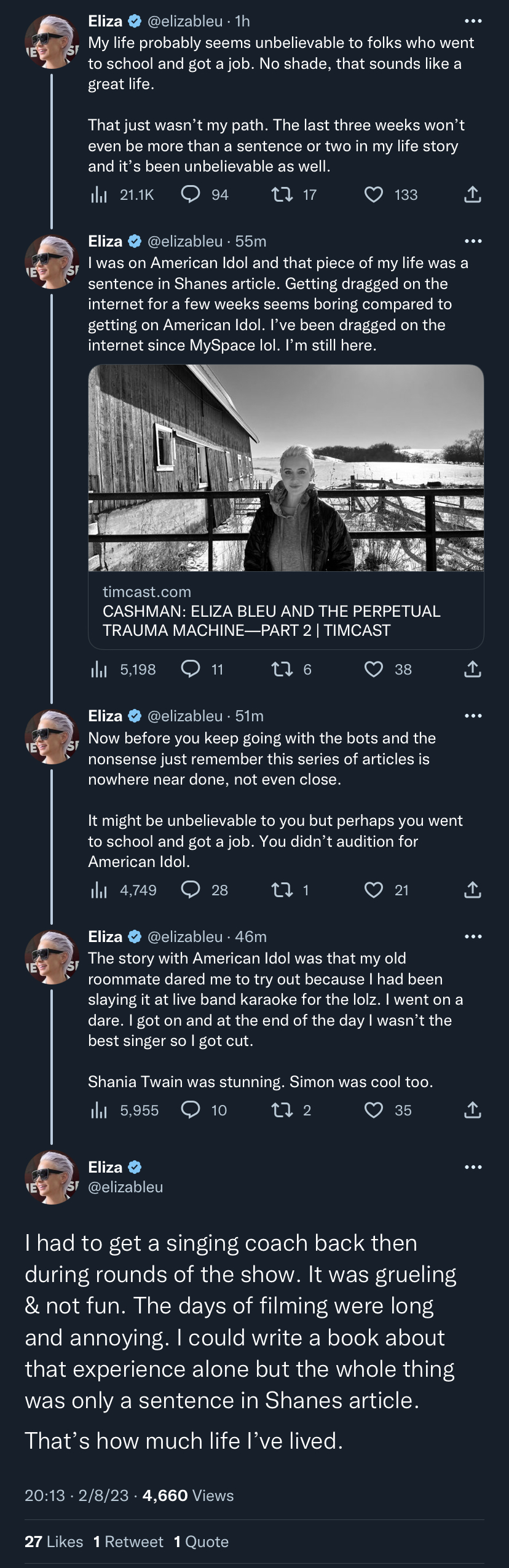Open the barn photo article thumbnail

[286, 468]
